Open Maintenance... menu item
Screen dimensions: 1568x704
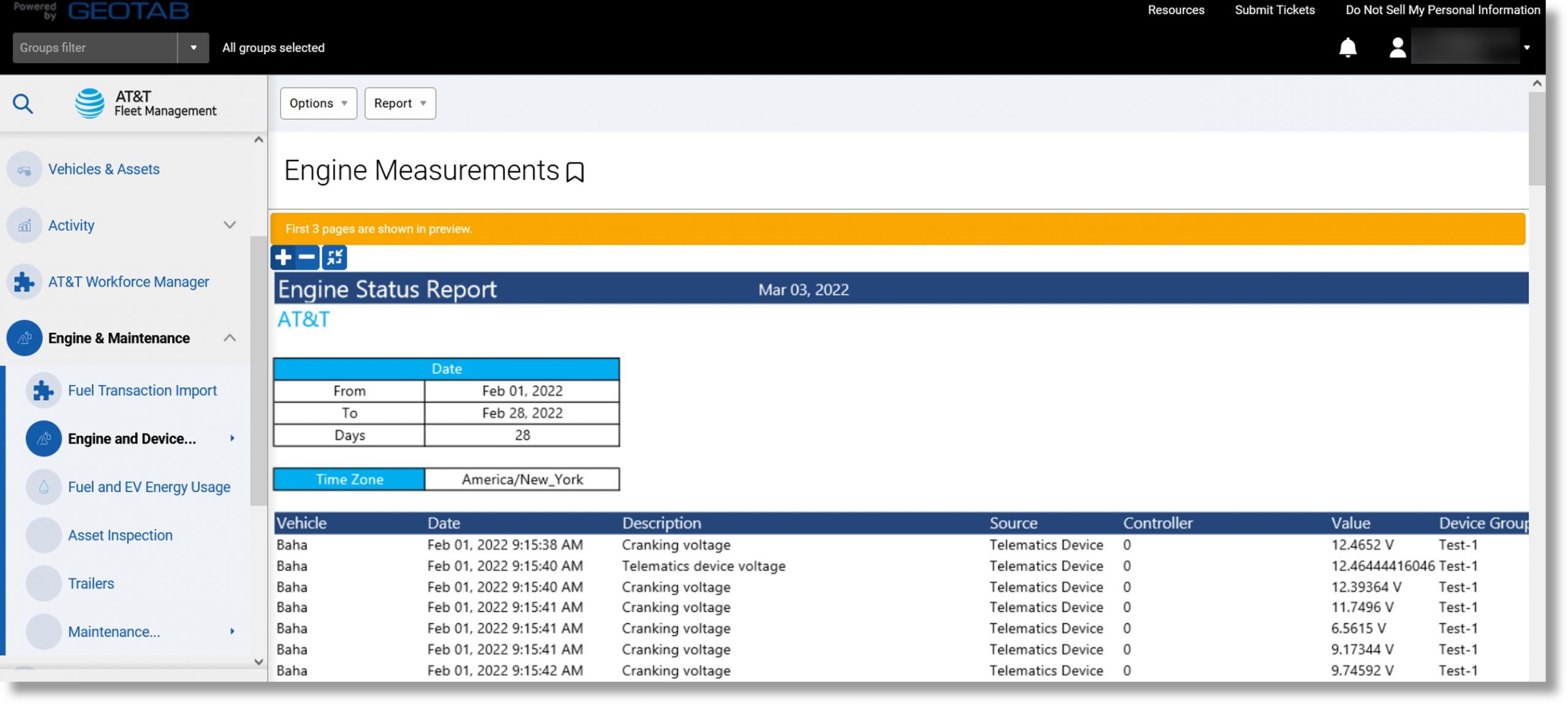click(x=114, y=631)
